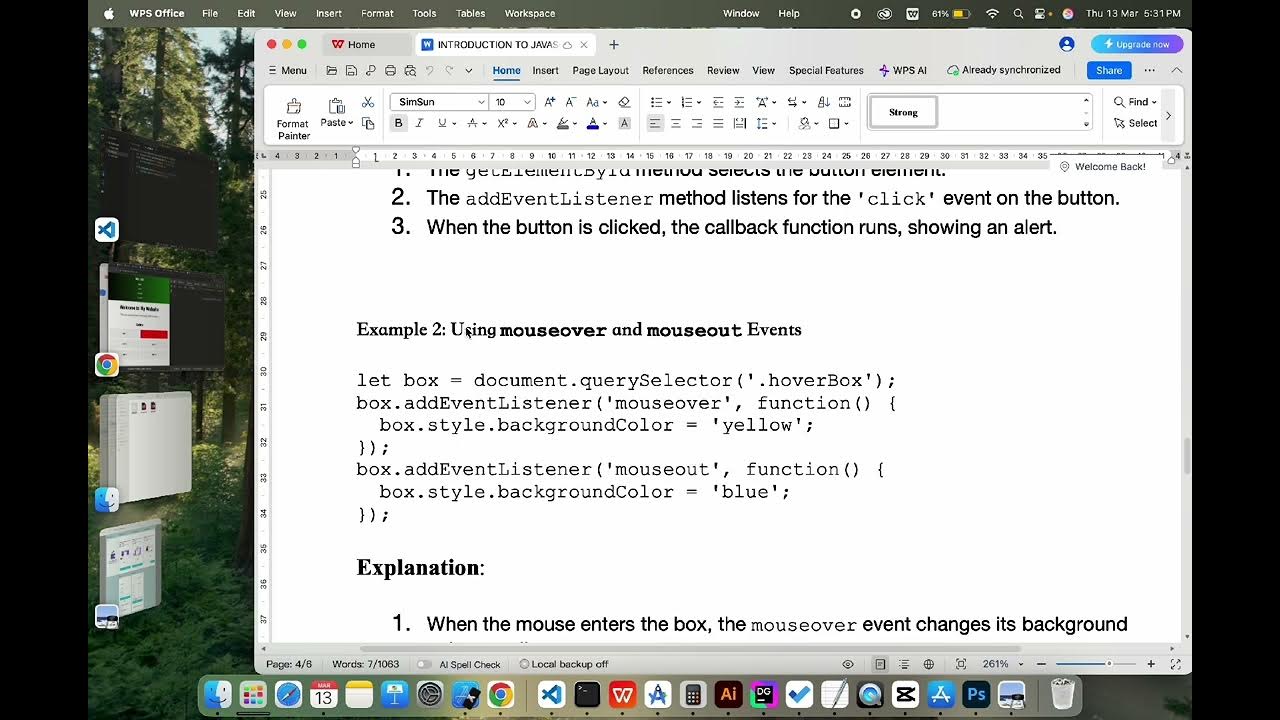
Task: Click the blue Share button
Action: [1109, 70]
